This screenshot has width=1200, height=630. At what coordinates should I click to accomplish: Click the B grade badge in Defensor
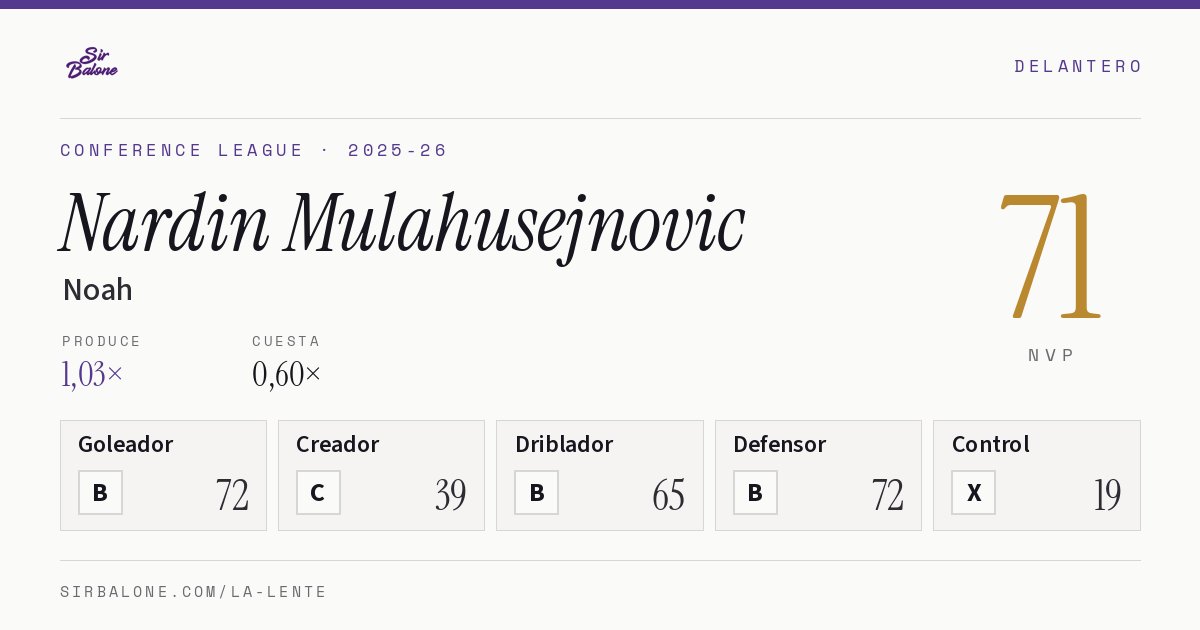755,493
